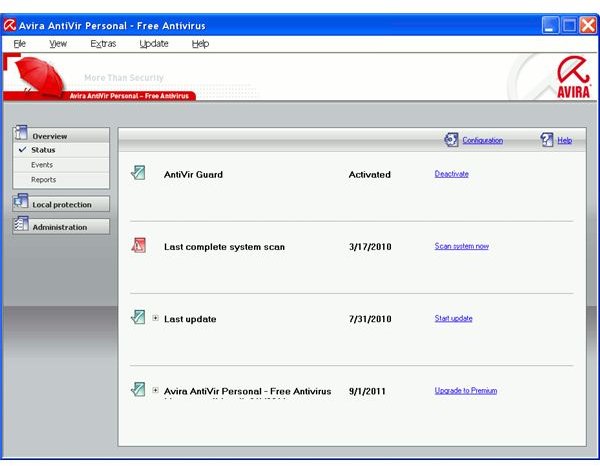Open the Extras menu

[x=103, y=44]
